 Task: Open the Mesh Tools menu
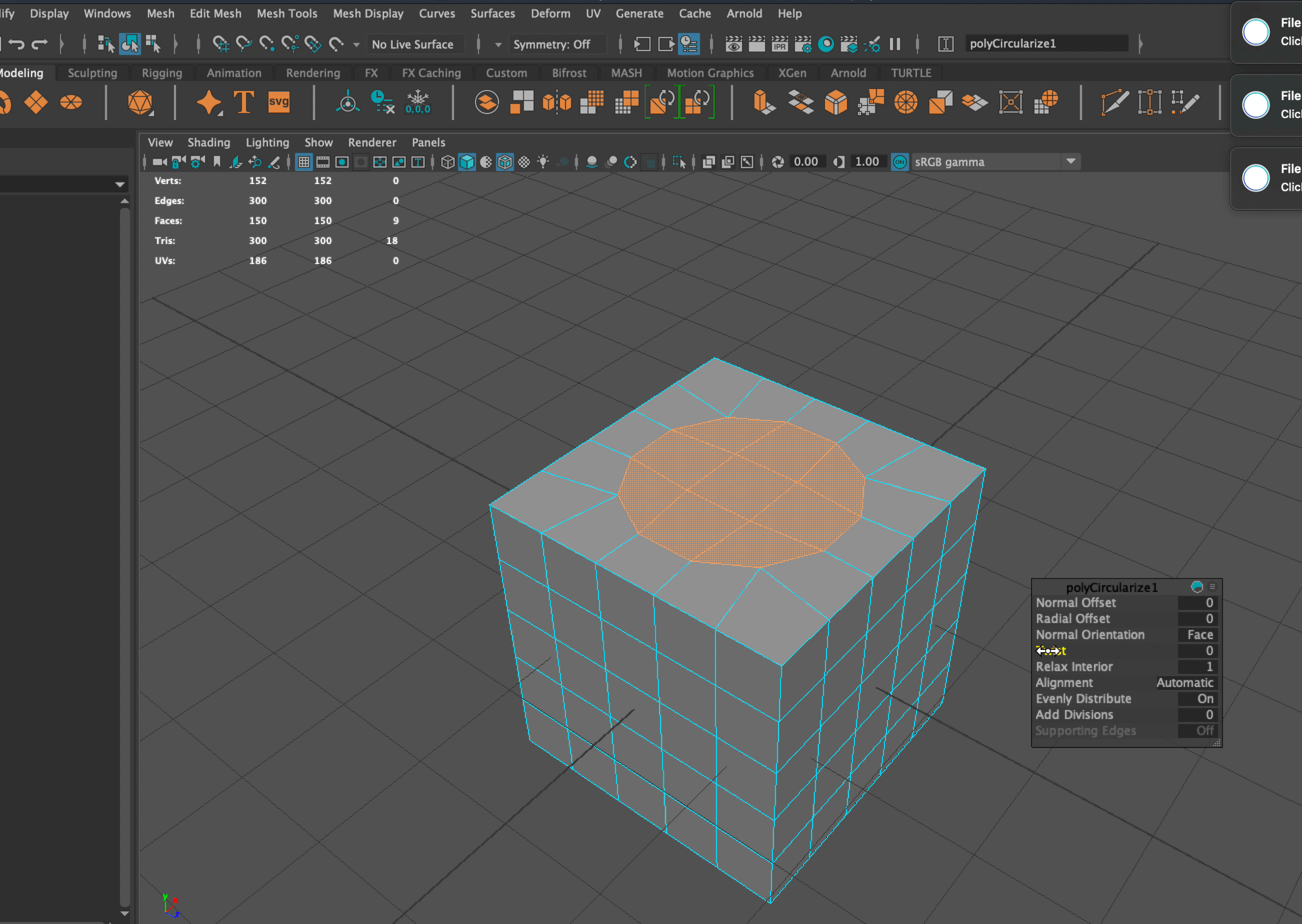[287, 13]
